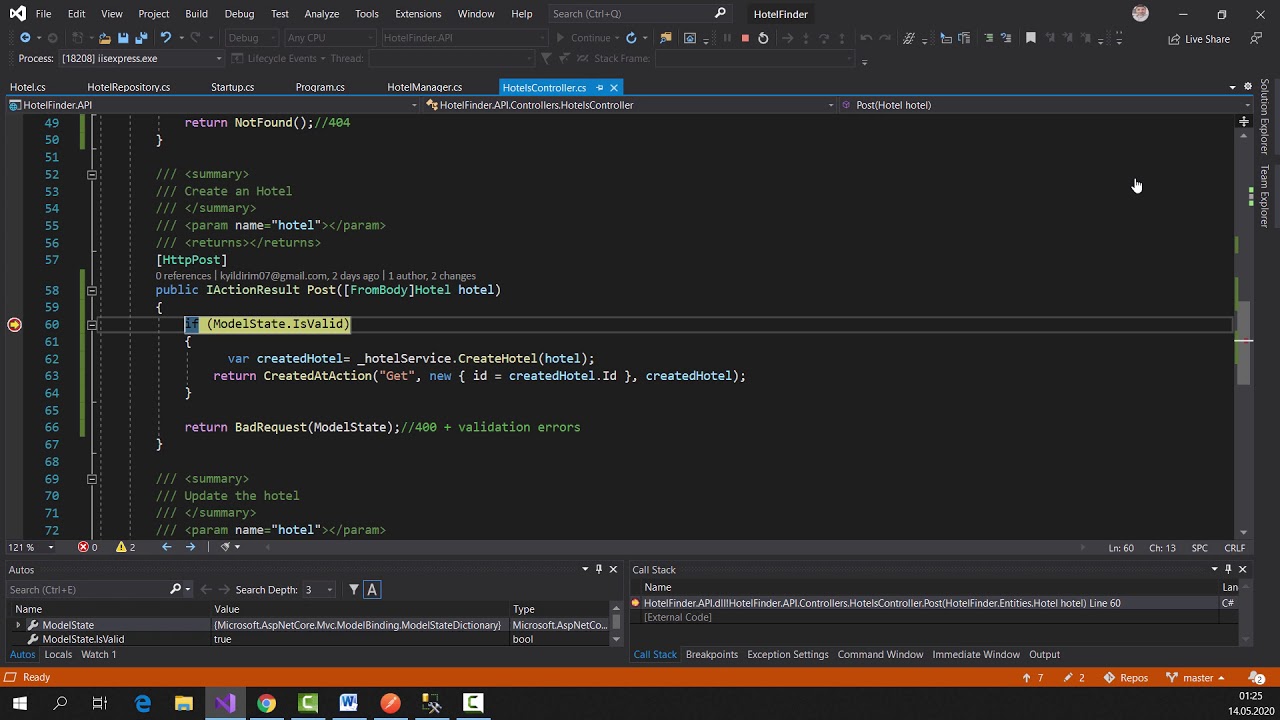1280x720 pixels.
Task: Click the bookmark icon in the toolbar
Action: 1031,38
